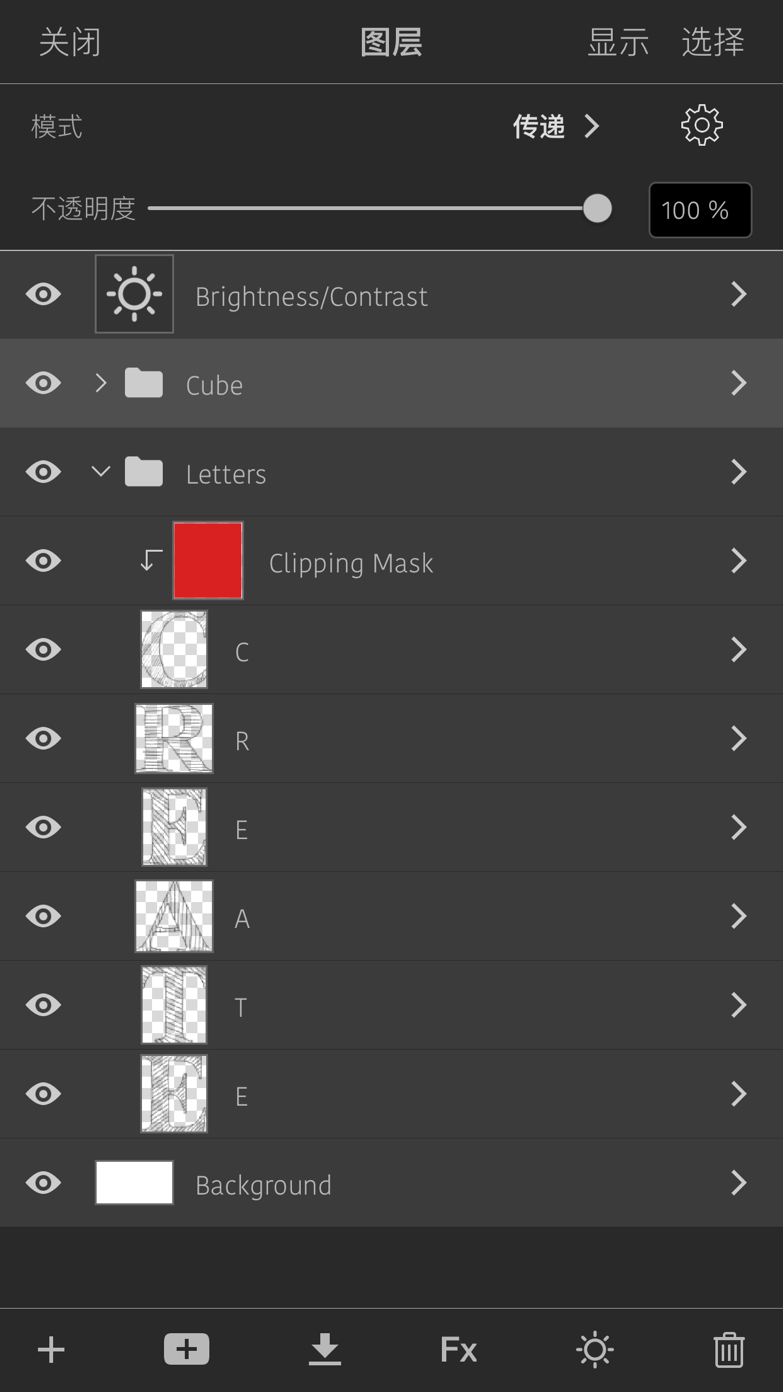Open the 显示 menu
783x1392 pixels.
pyautogui.click(x=618, y=42)
